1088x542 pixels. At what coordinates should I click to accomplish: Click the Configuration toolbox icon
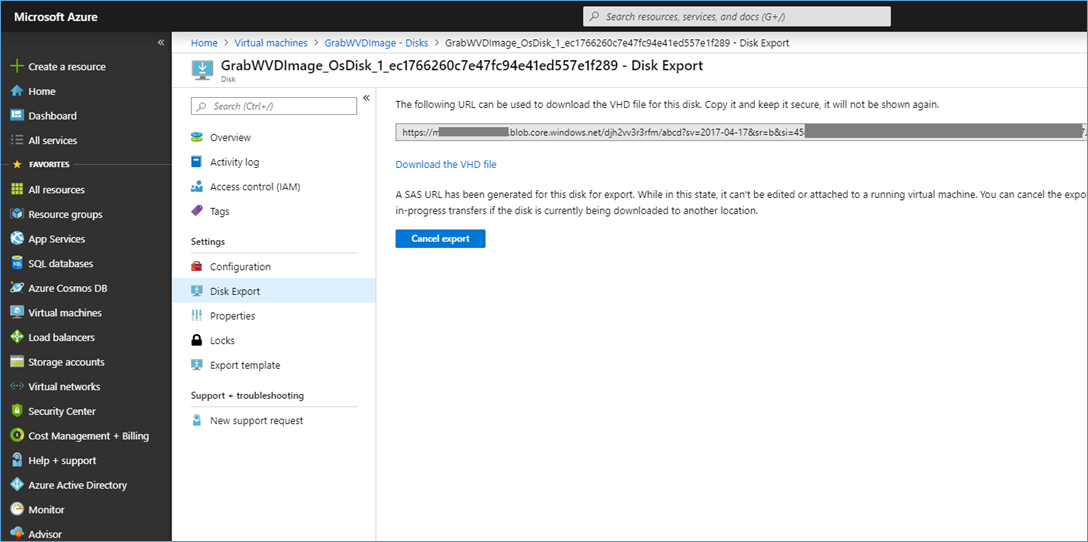[x=197, y=266]
